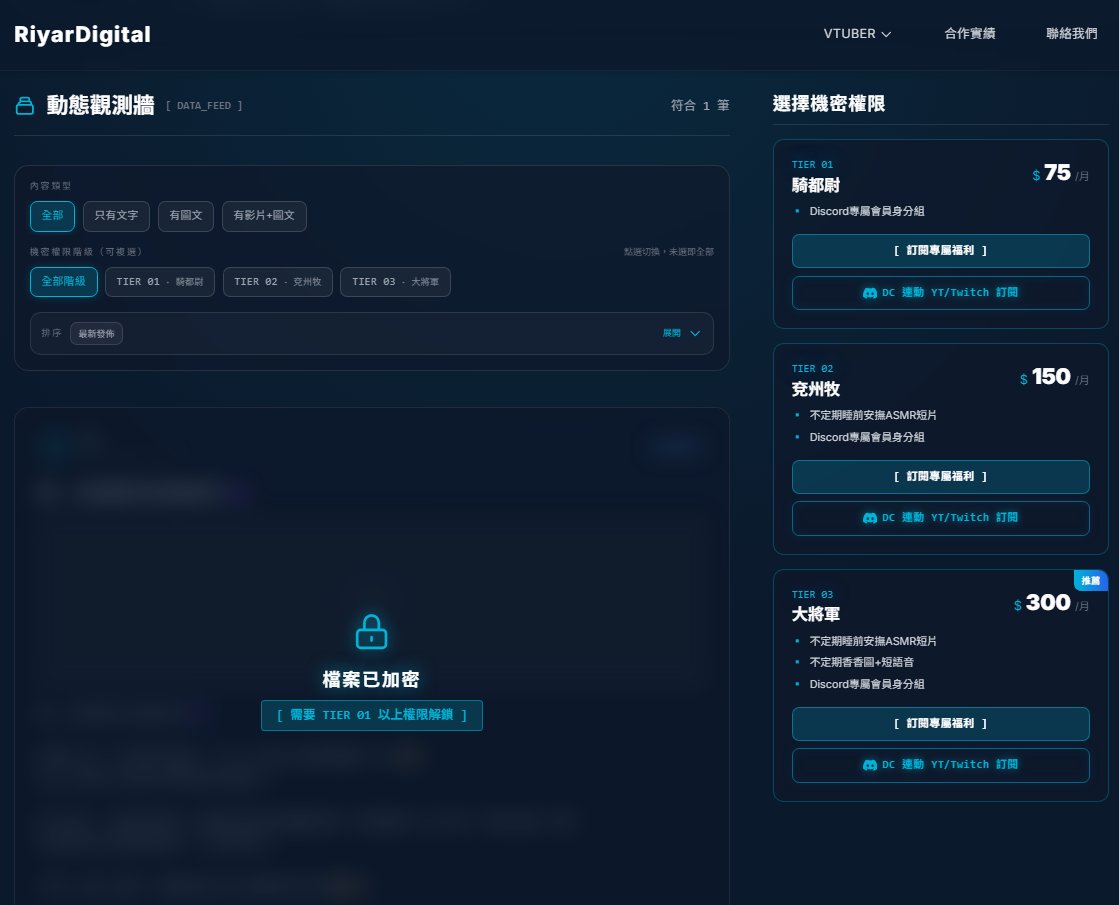The image size is (1119, 905).
Task: Click DC 連動 YT/Twitch 訂閱 under 大將軍
Action: pyautogui.click(x=941, y=765)
